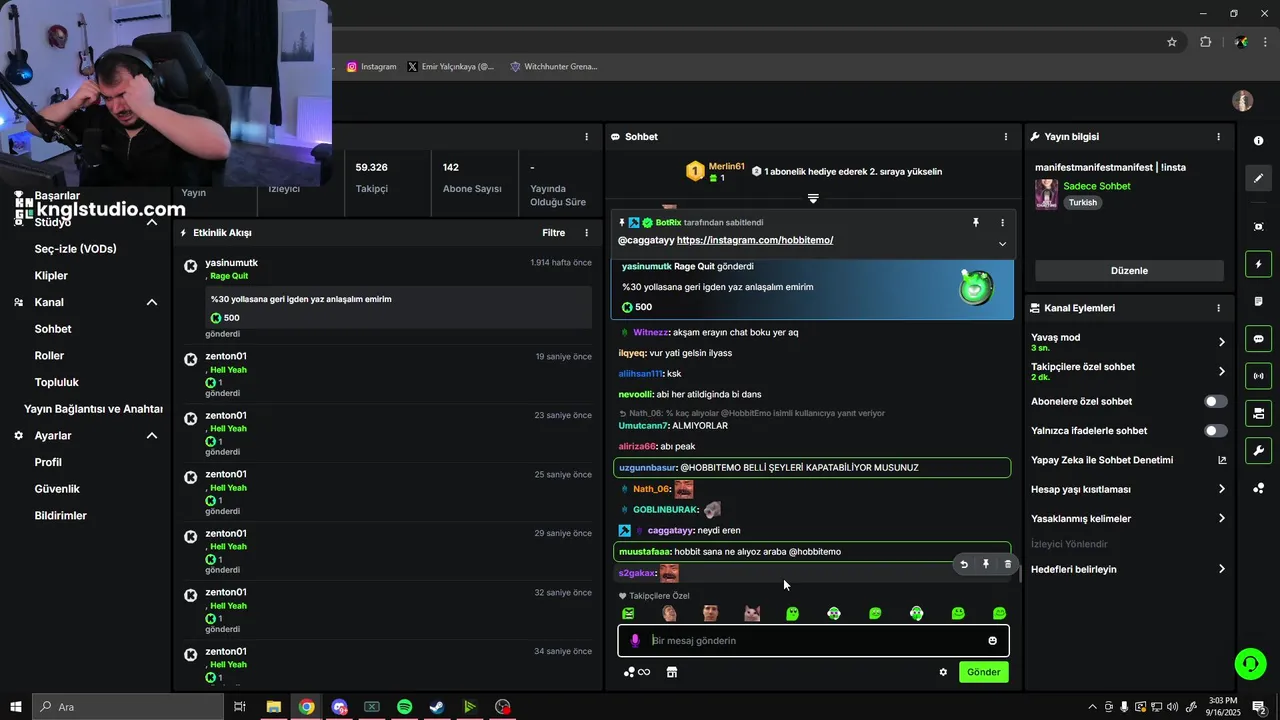Click the channel points infinity icon
1280x720 pixels.
(637, 672)
